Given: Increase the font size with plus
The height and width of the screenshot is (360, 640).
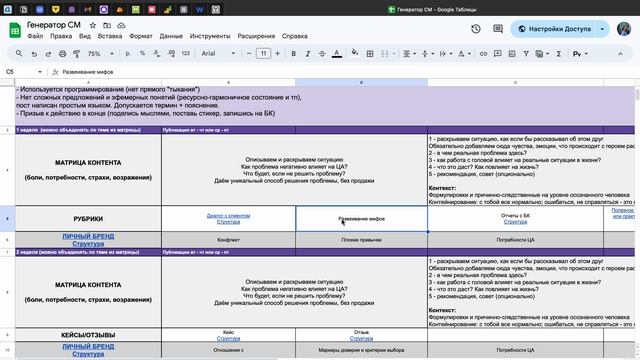Looking at the screenshot, I should [x=278, y=53].
